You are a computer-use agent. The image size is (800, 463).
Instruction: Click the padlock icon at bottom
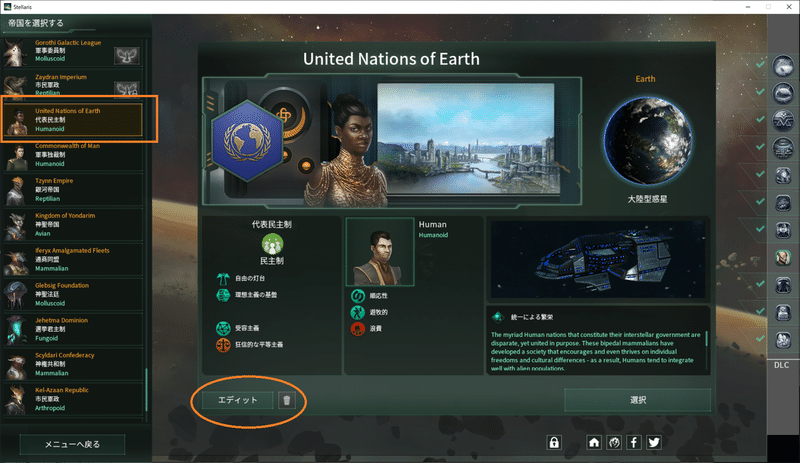(x=554, y=442)
